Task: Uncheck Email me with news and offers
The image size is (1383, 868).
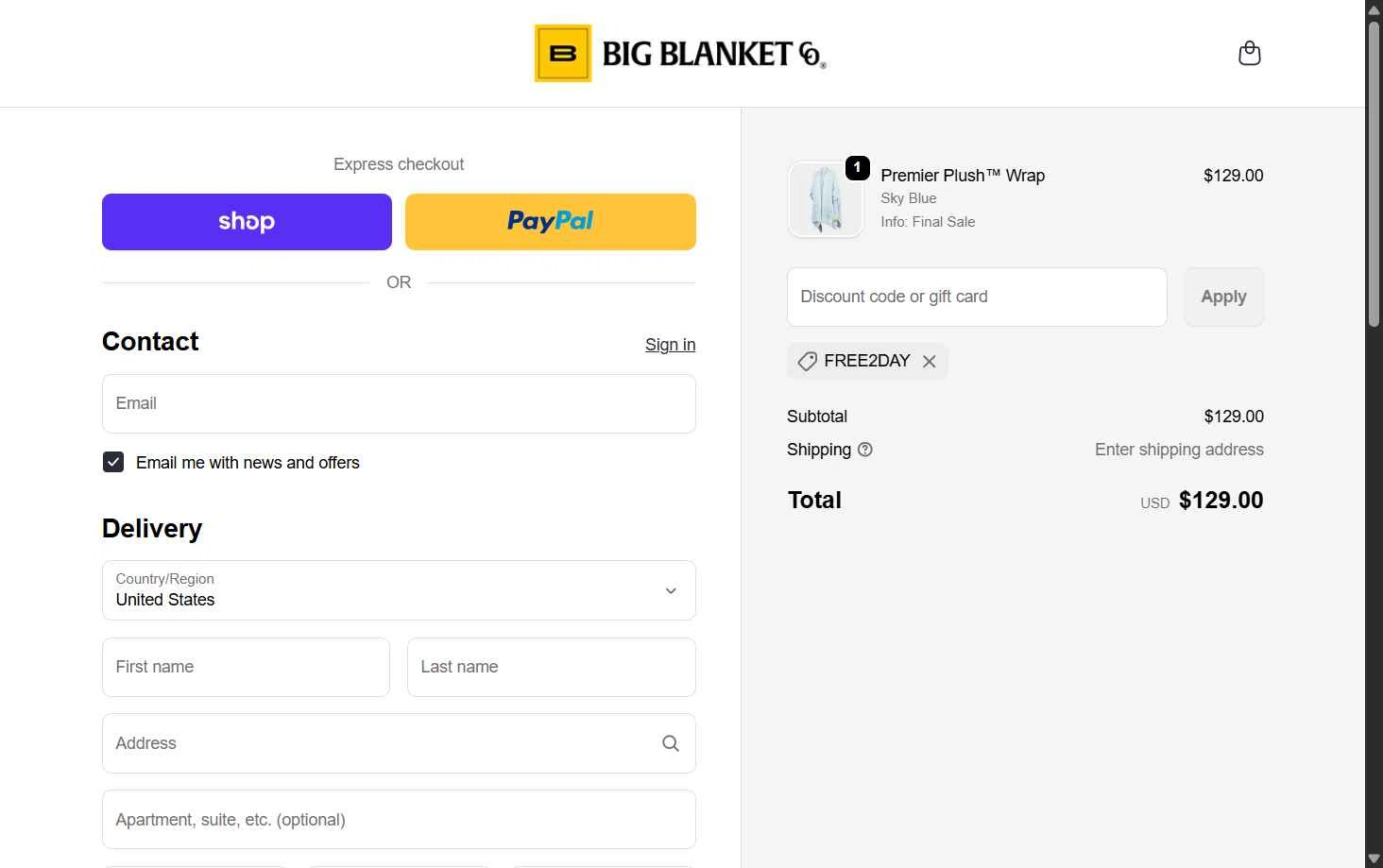Action: [x=113, y=462]
